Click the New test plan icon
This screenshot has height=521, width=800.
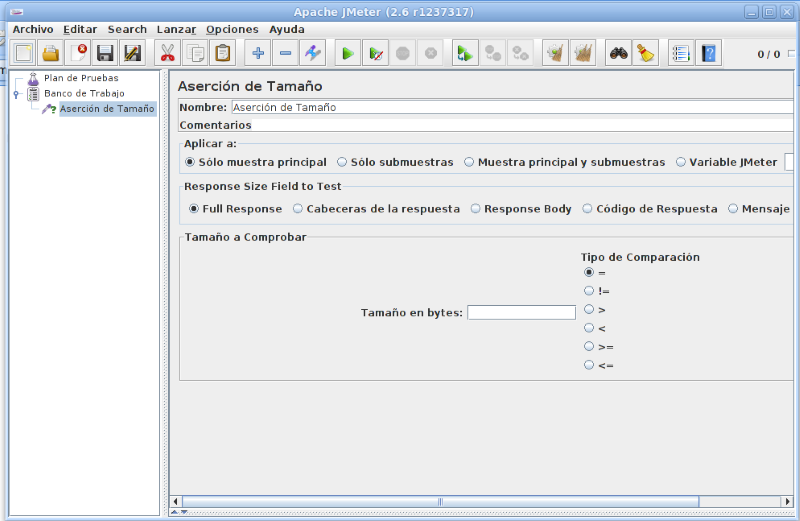(23, 53)
